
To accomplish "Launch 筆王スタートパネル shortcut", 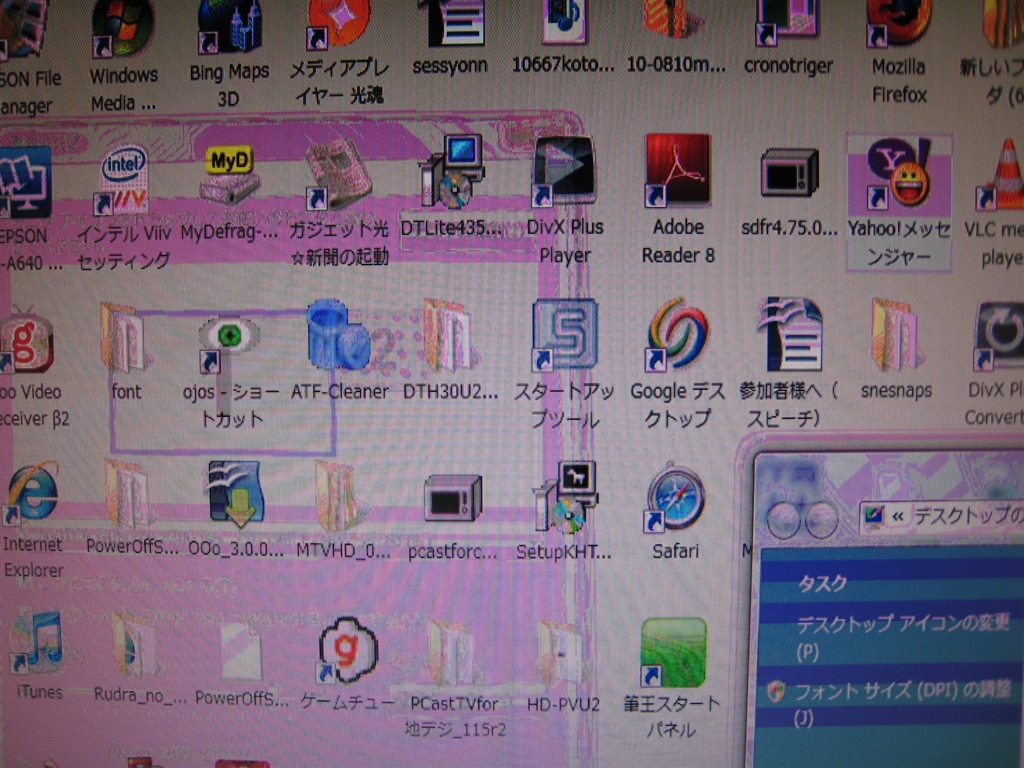I will (673, 653).
